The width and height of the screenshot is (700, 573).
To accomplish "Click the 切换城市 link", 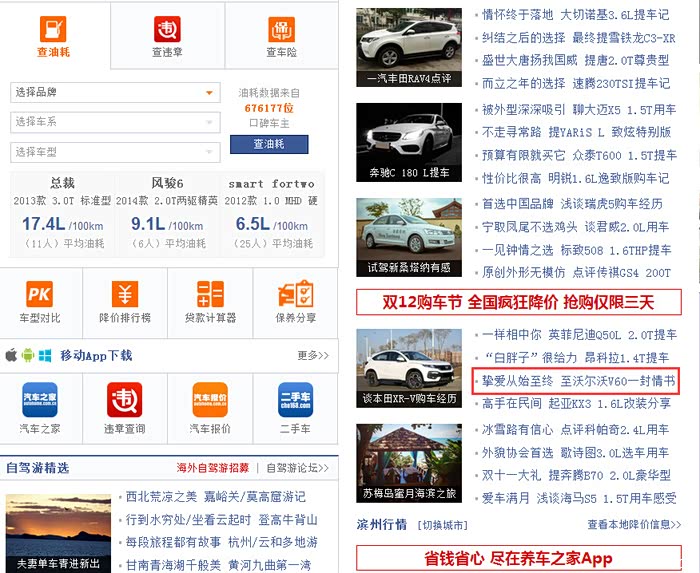I will [x=443, y=525].
